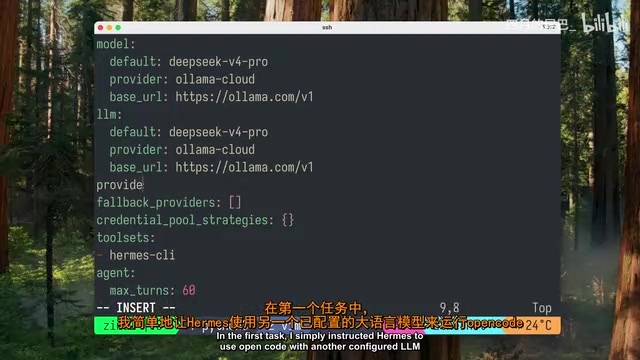Click the "base_url:" key under llm

(x=139, y=167)
